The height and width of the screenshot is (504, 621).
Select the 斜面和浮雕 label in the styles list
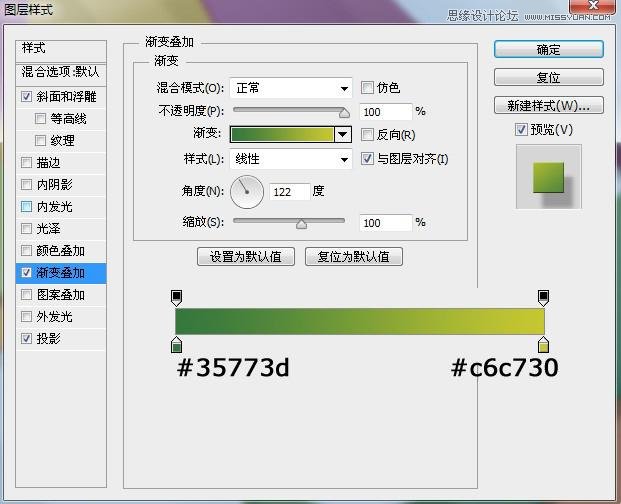point(66,97)
